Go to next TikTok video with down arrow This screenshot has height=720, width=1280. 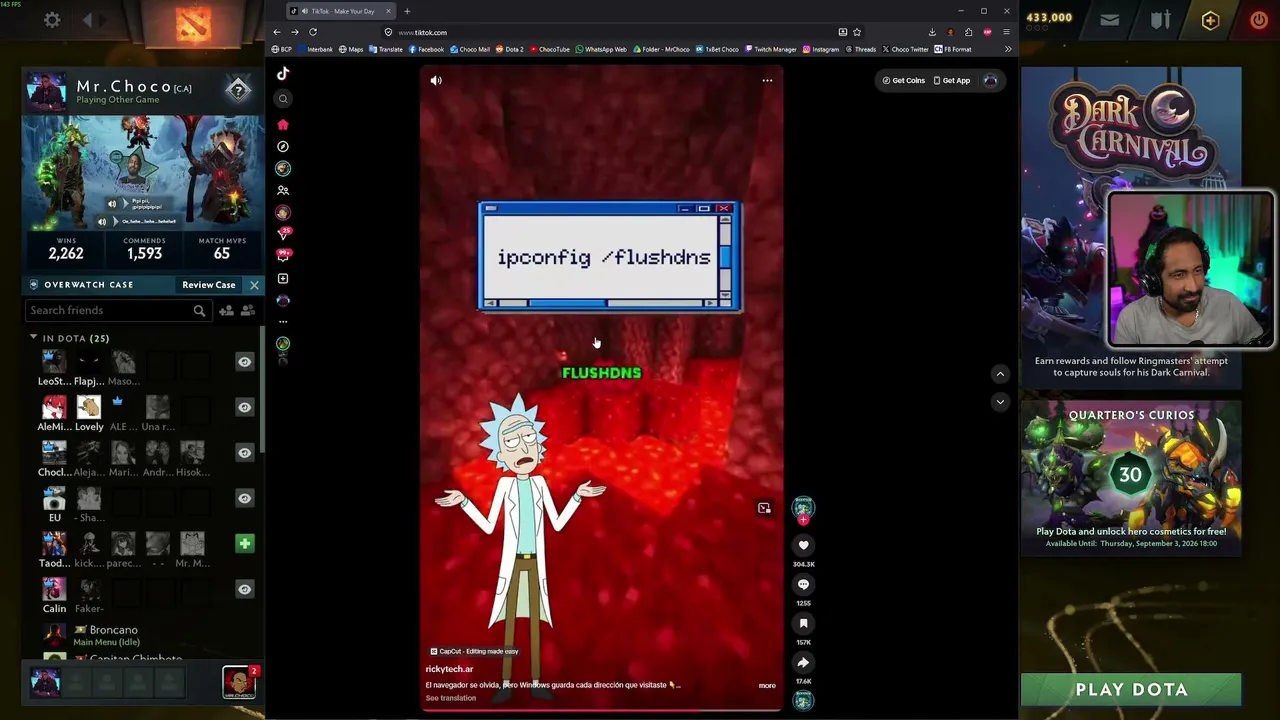[x=1000, y=402]
